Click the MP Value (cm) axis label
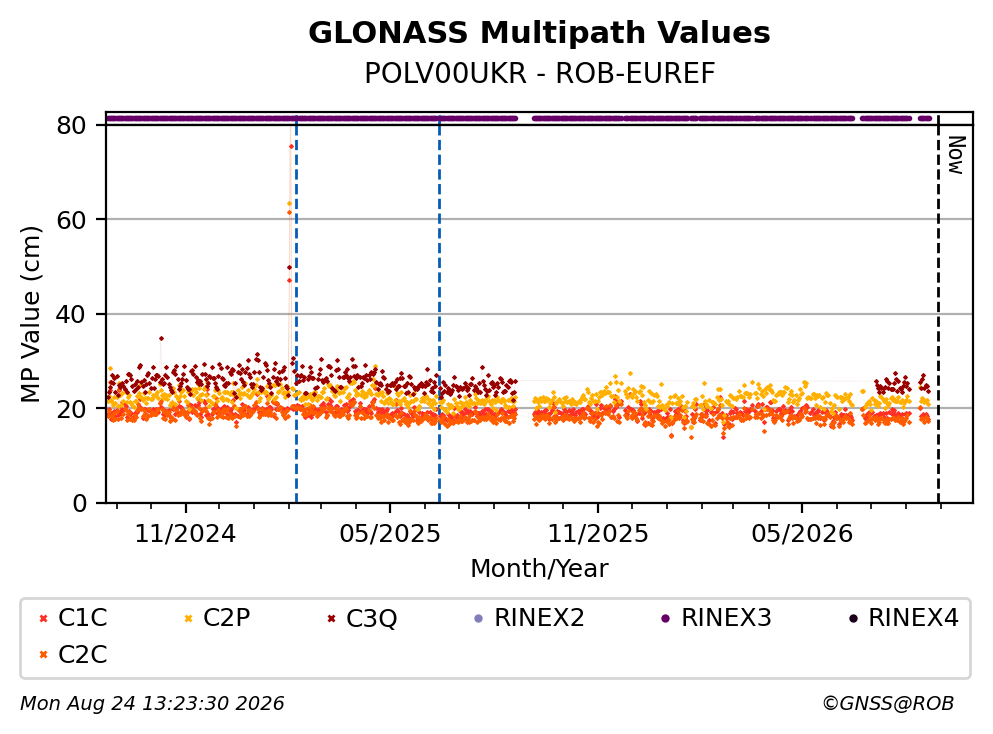993x734 pixels. 30,314
